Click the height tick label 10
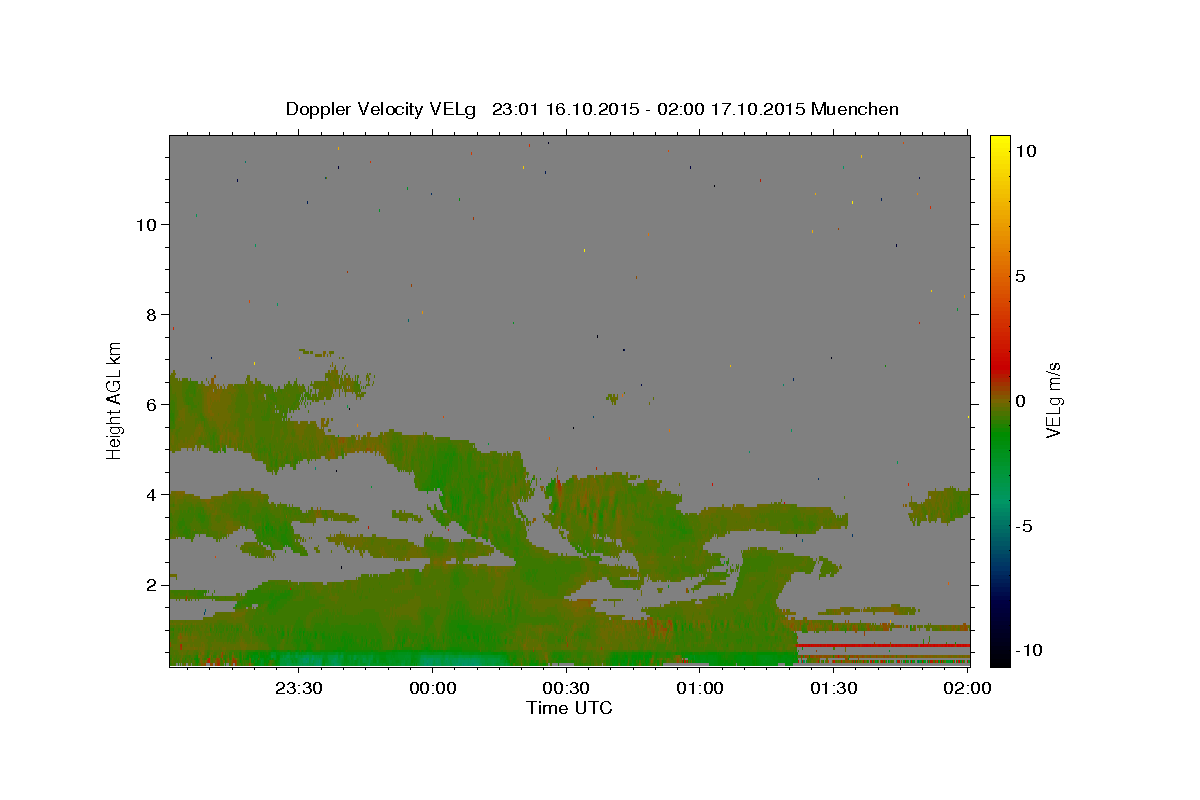 pyautogui.click(x=147, y=224)
